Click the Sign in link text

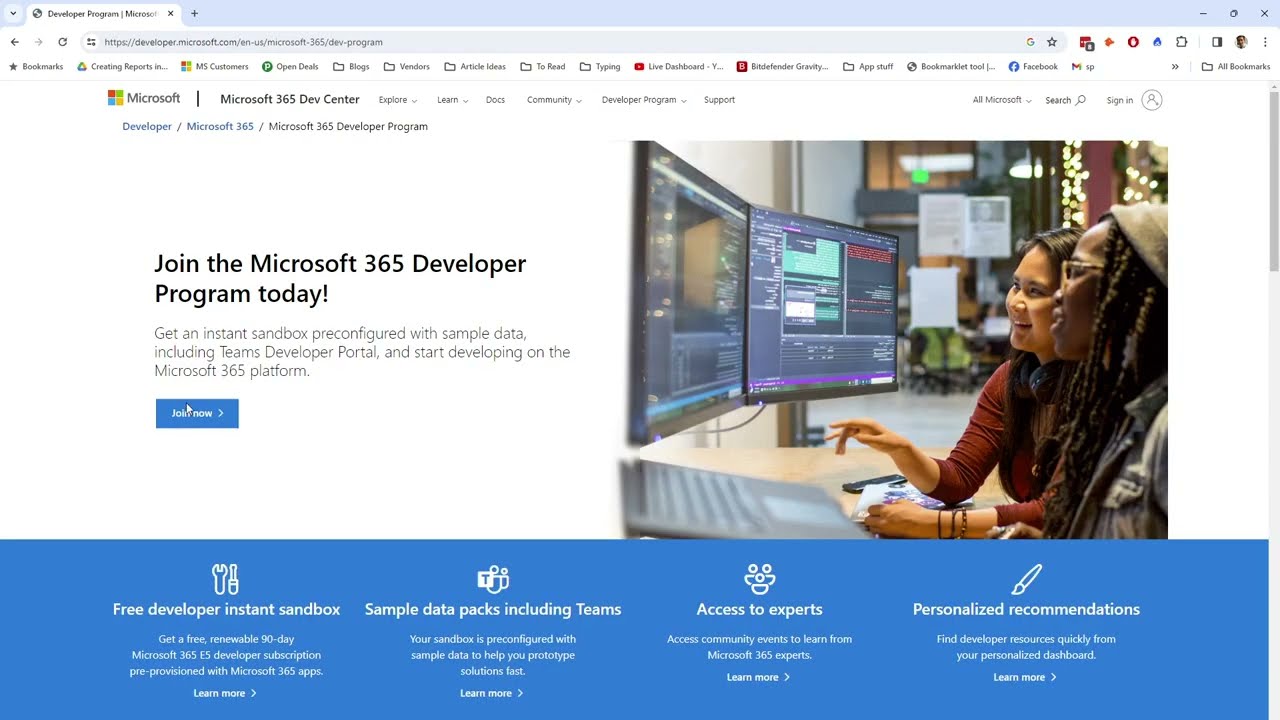pos(1119,100)
